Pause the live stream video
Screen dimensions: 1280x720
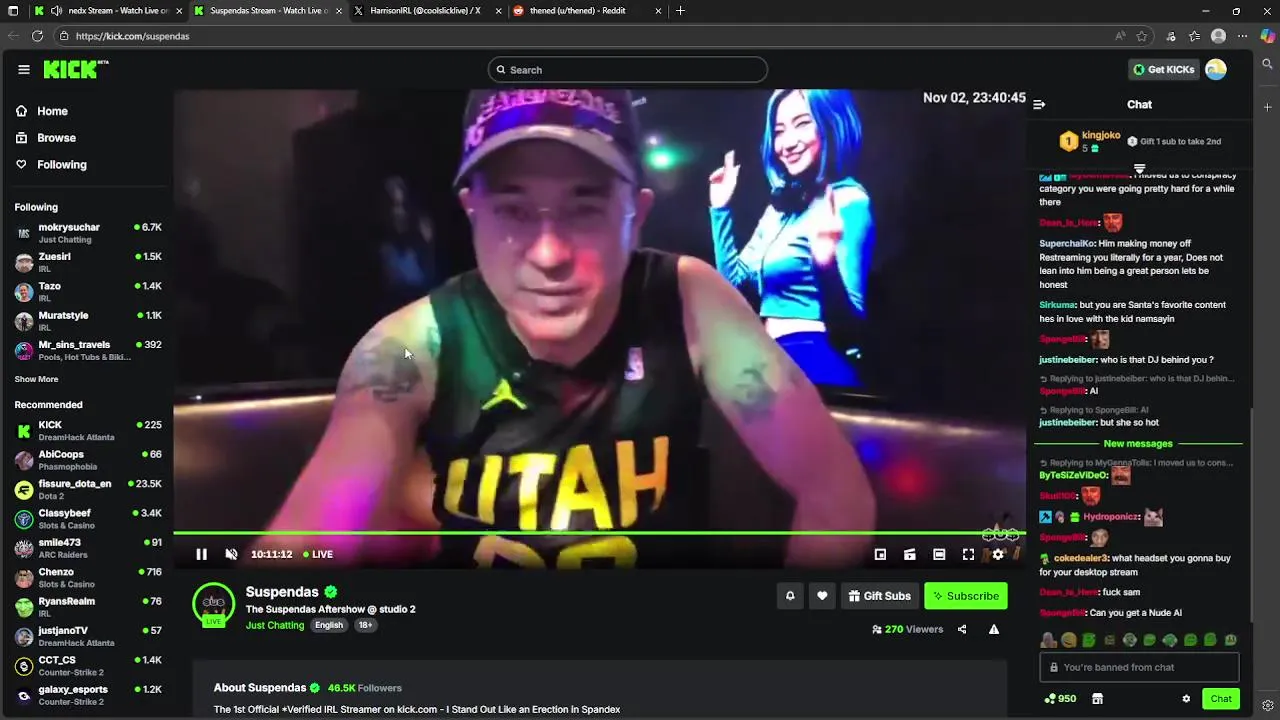(201, 554)
